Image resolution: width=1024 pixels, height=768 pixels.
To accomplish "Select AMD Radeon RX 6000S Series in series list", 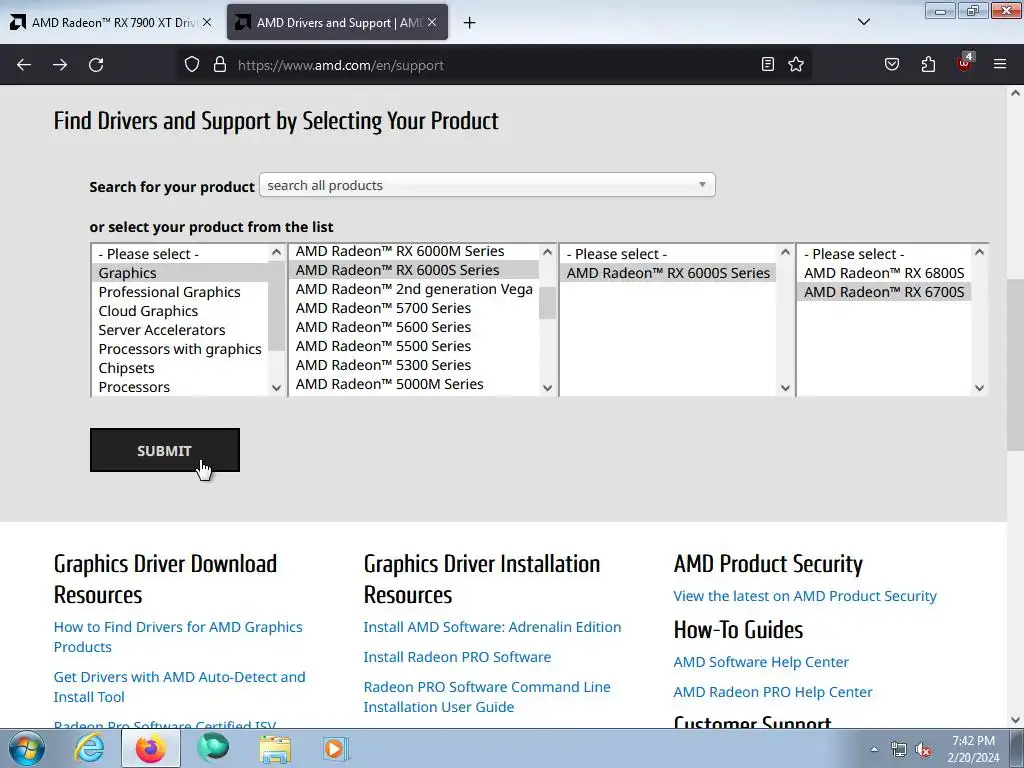I will pos(415,270).
